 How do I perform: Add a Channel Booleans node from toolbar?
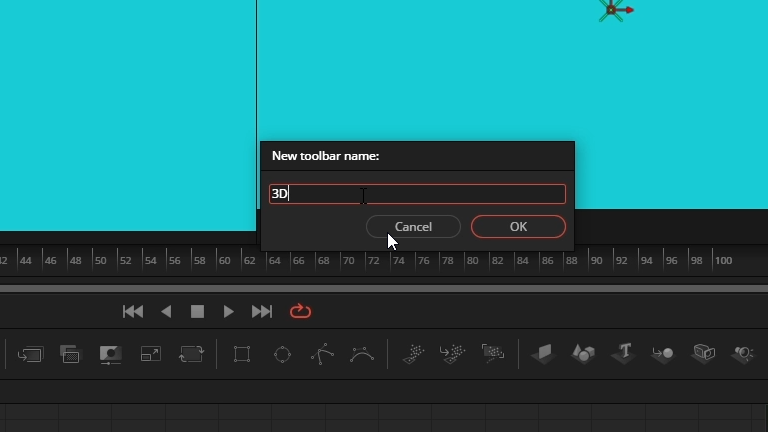[x=70, y=354]
